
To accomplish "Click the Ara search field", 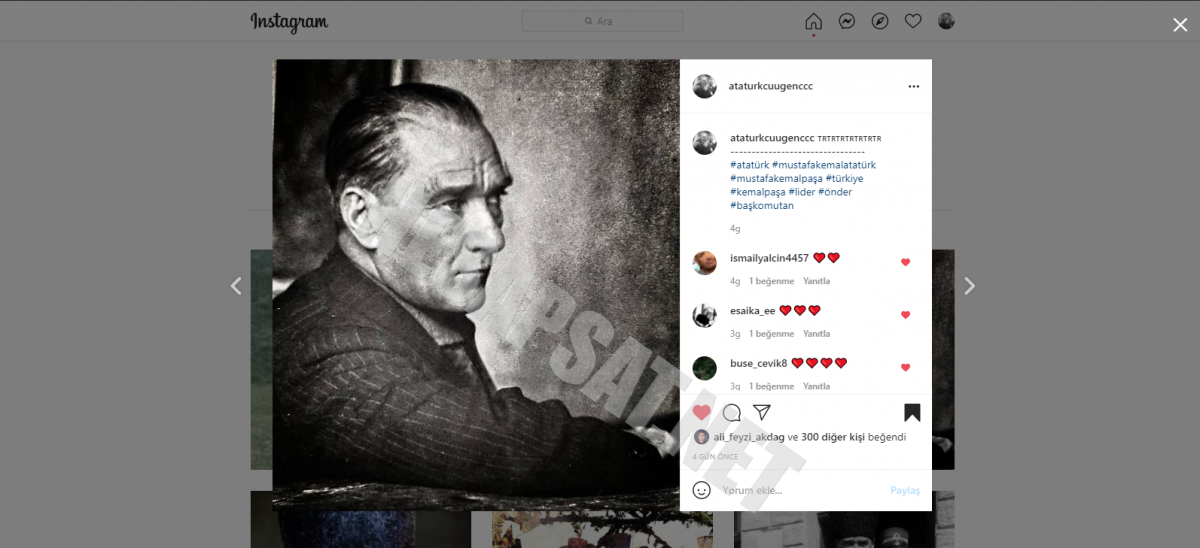I will [x=603, y=21].
